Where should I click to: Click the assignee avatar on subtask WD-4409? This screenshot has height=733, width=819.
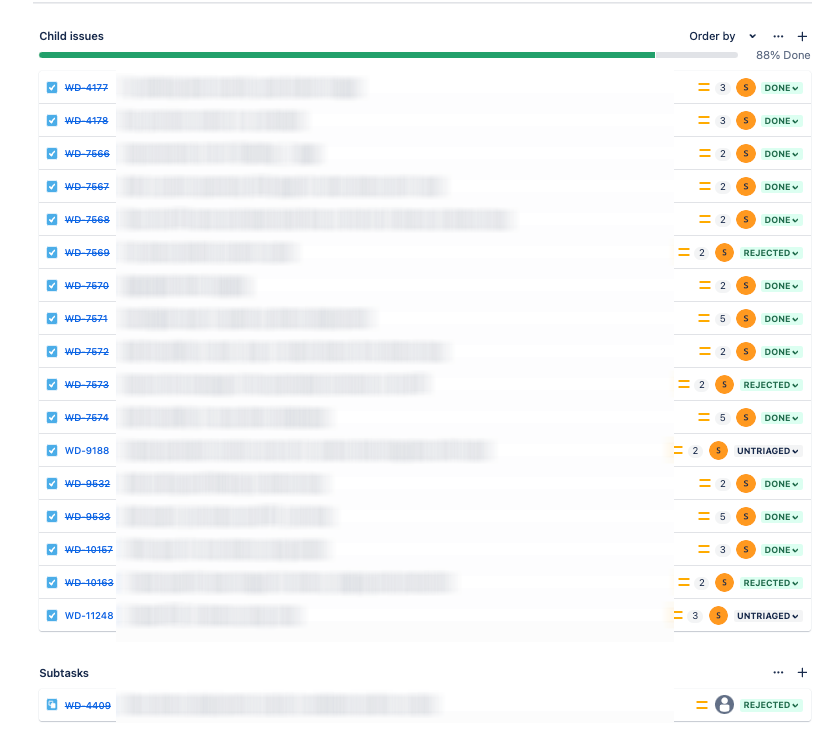point(724,705)
